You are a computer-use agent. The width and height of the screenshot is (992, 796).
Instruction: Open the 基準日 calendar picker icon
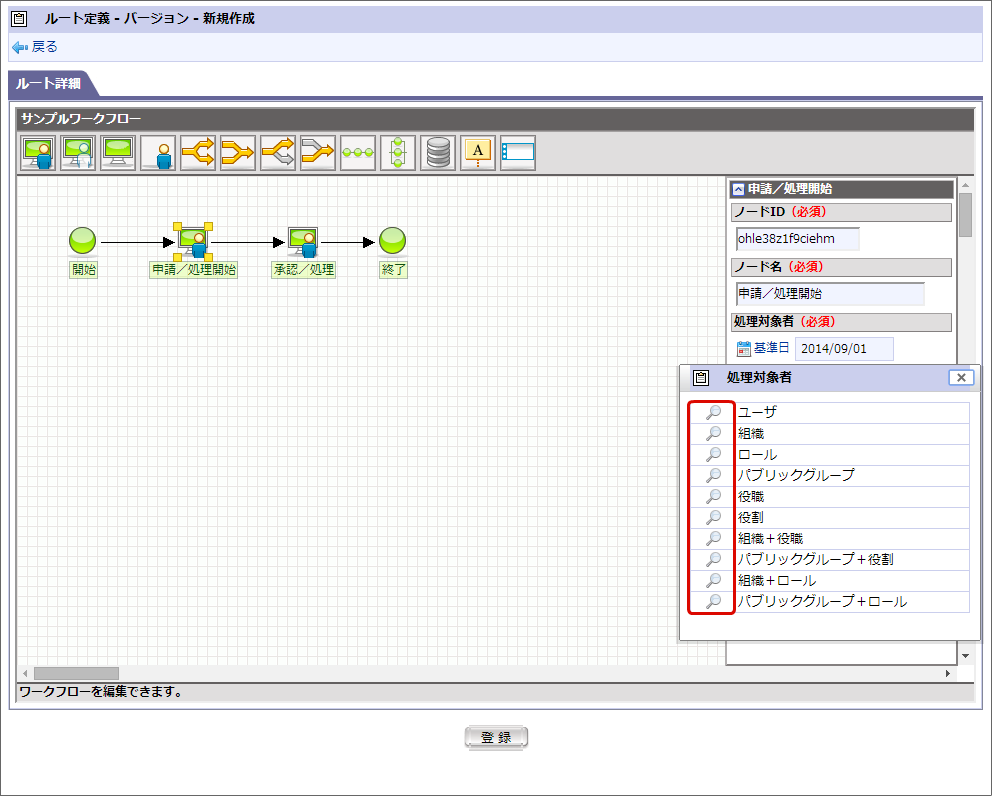point(744,349)
